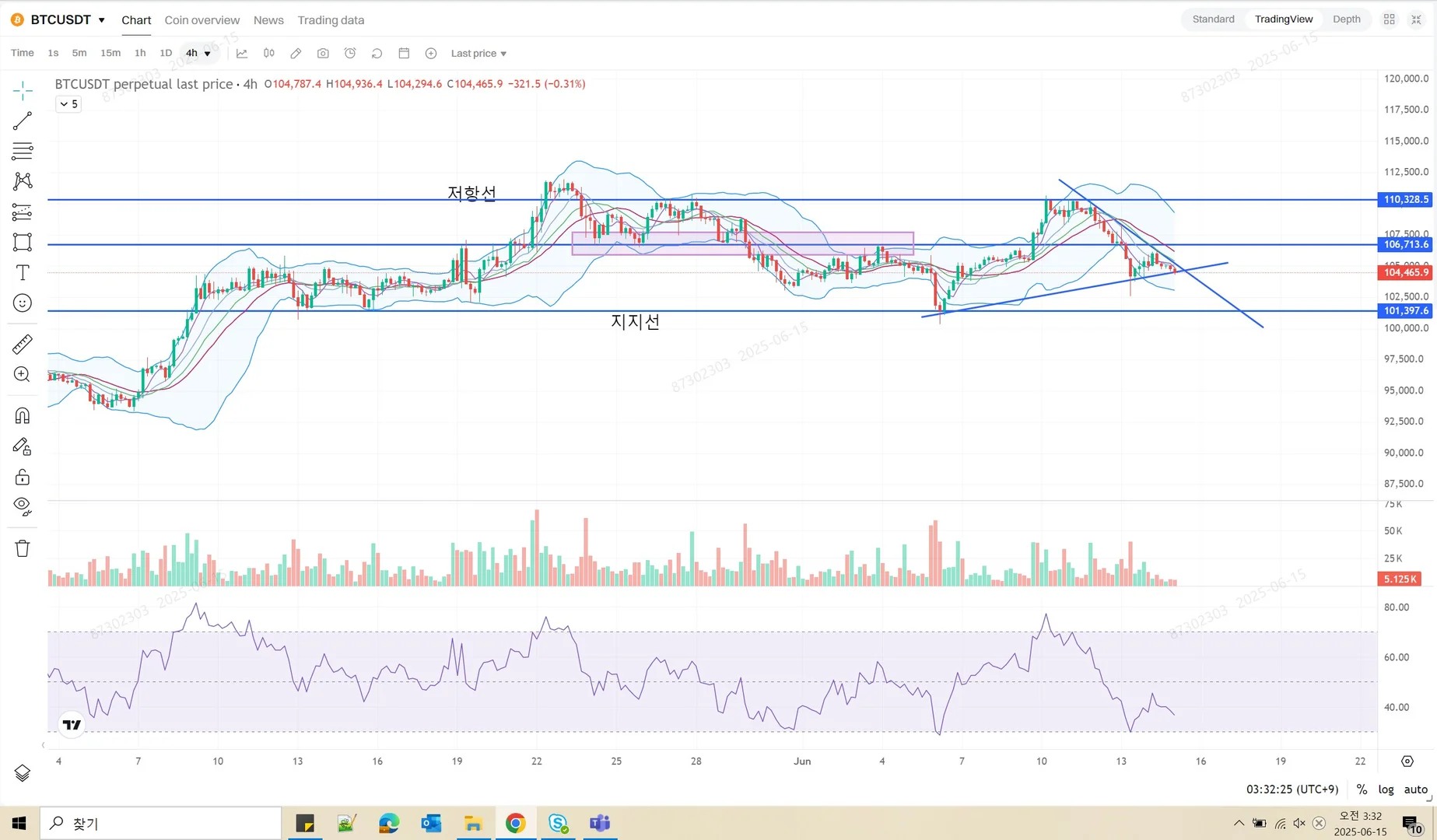Select the text annotation tool
Viewport: 1437px width, 840px height.
tap(23, 272)
